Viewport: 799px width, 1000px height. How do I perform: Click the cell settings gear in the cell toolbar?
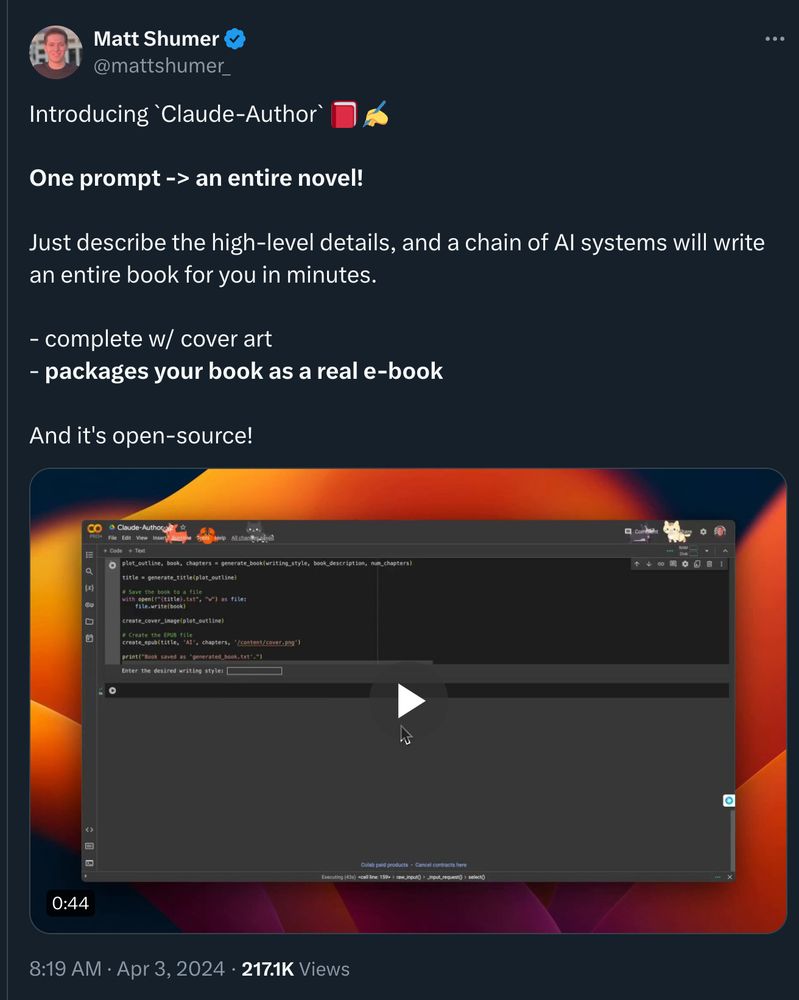pyautogui.click(x=685, y=564)
